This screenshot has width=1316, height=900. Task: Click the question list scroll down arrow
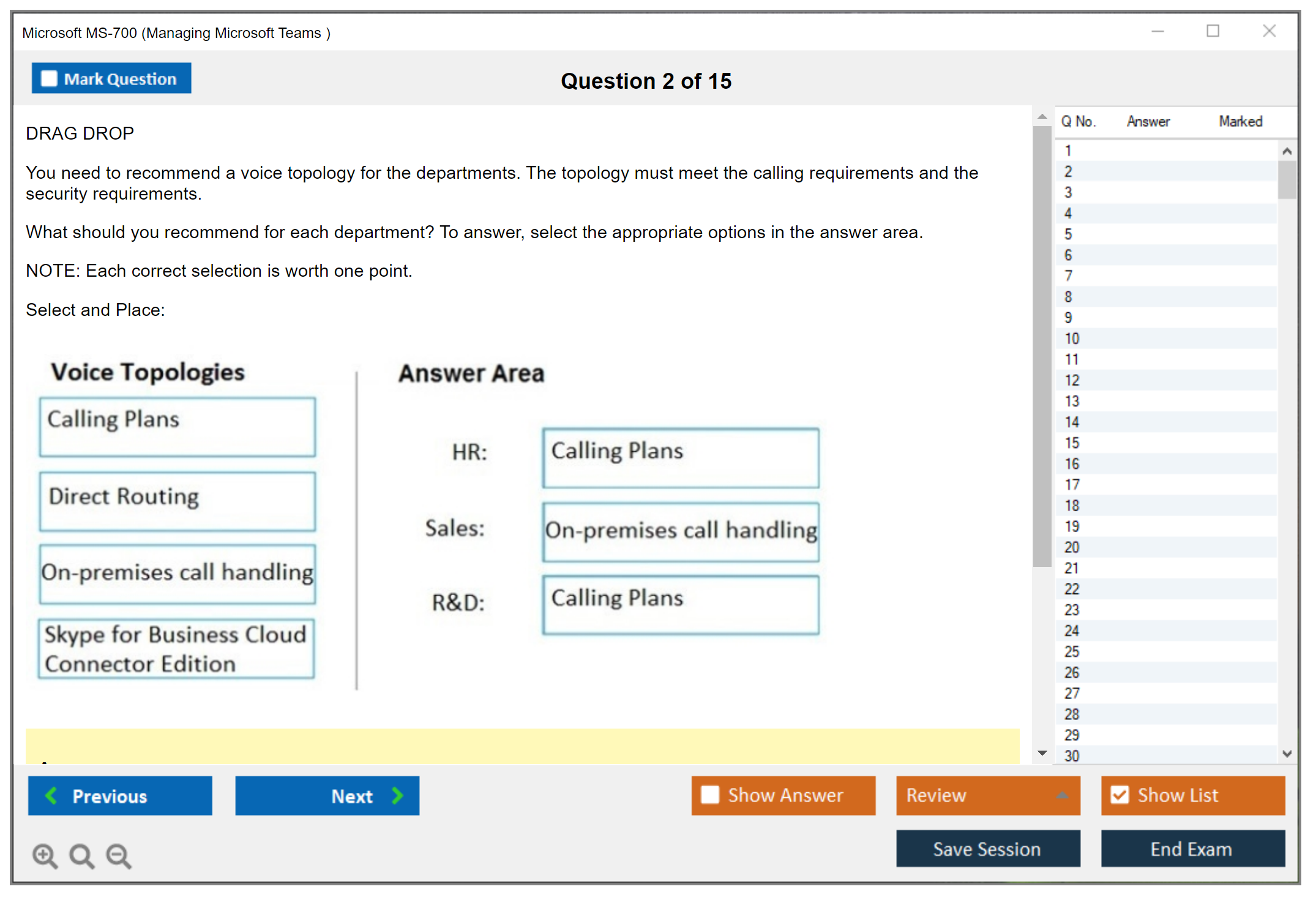coord(1287,754)
